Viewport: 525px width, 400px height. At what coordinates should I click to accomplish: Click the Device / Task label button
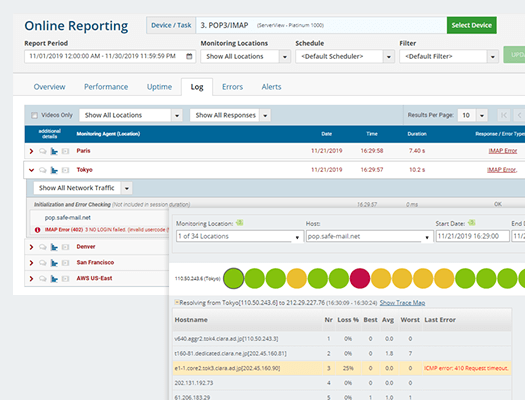(171, 25)
